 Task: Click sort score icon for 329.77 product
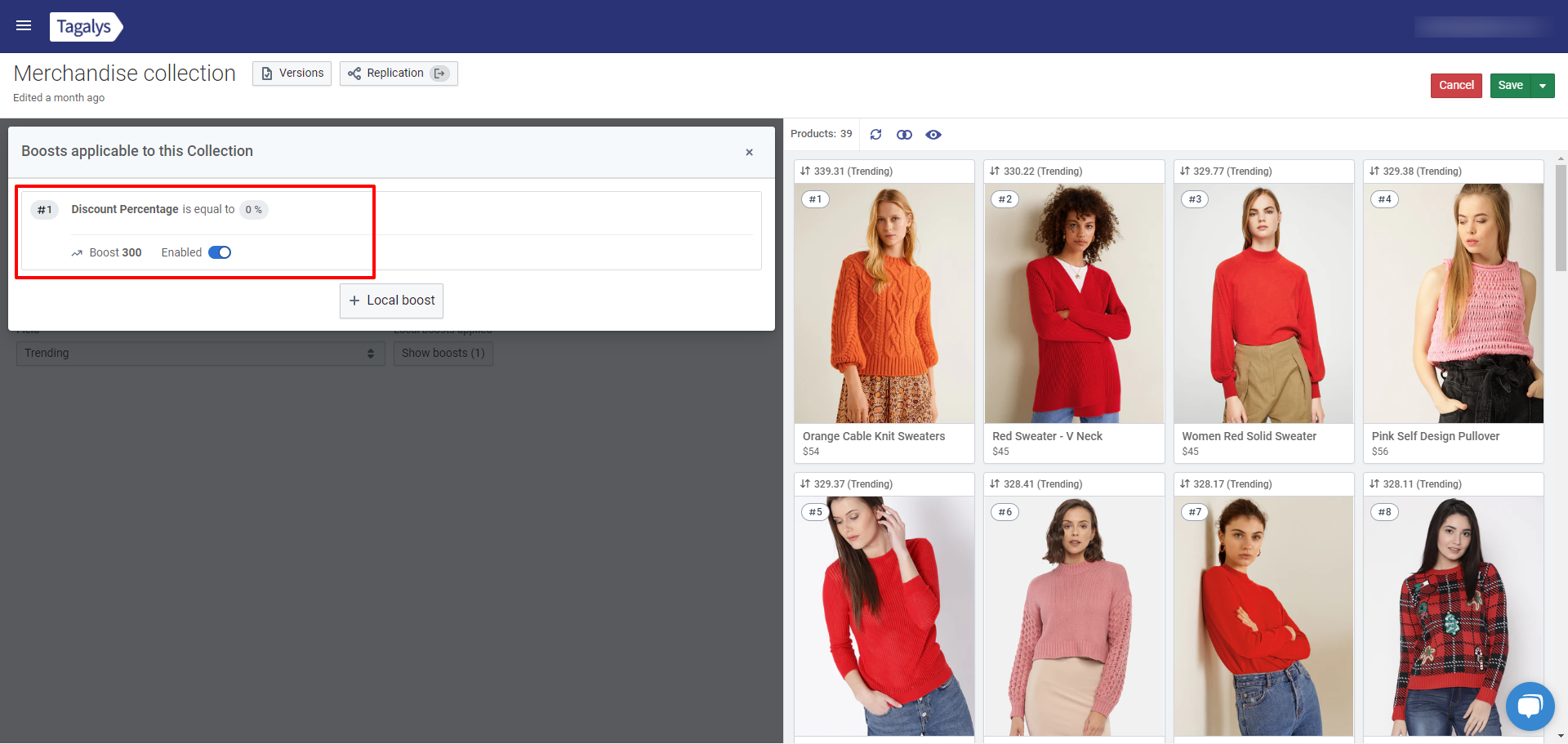(x=1185, y=172)
